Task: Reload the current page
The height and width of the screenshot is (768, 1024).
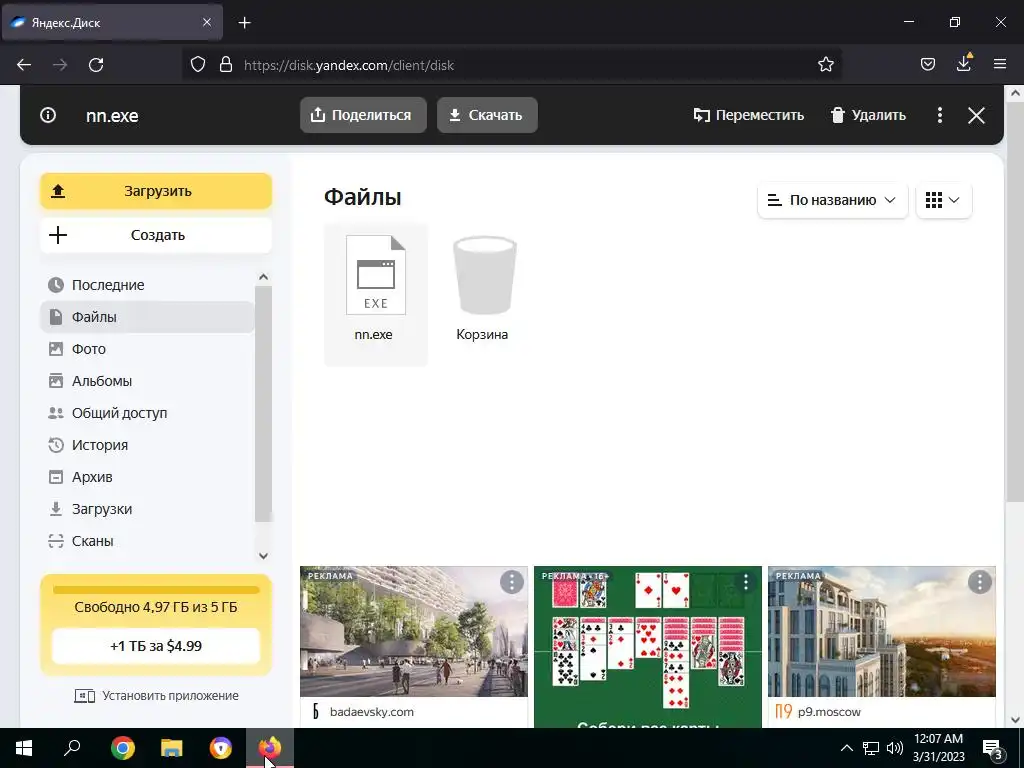Action: (x=96, y=65)
